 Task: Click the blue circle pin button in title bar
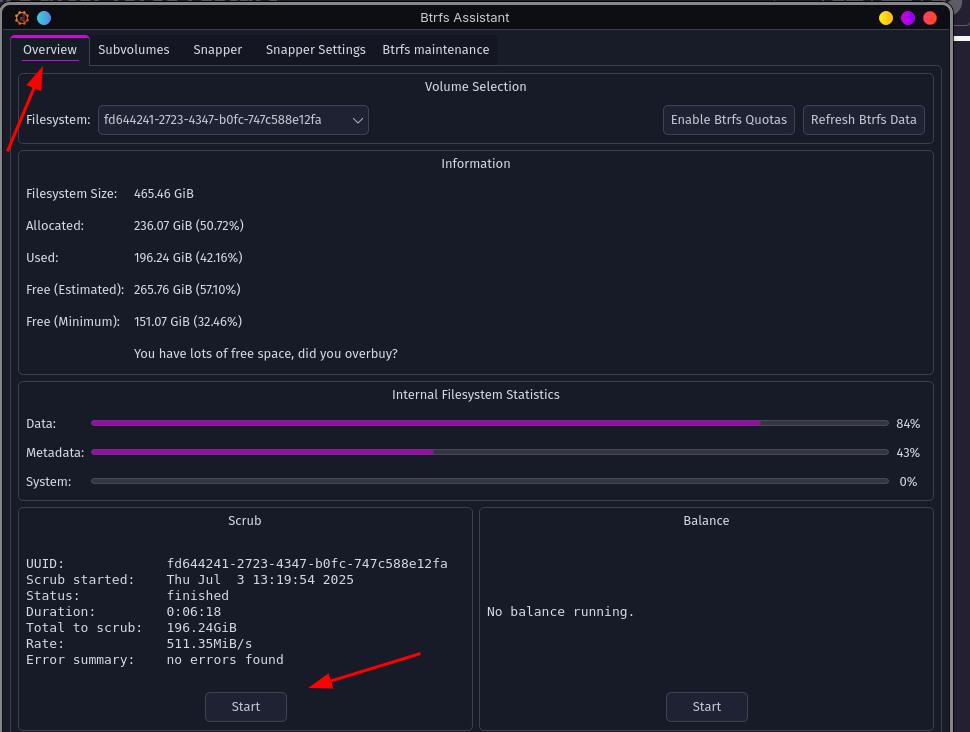pyautogui.click(x=44, y=18)
